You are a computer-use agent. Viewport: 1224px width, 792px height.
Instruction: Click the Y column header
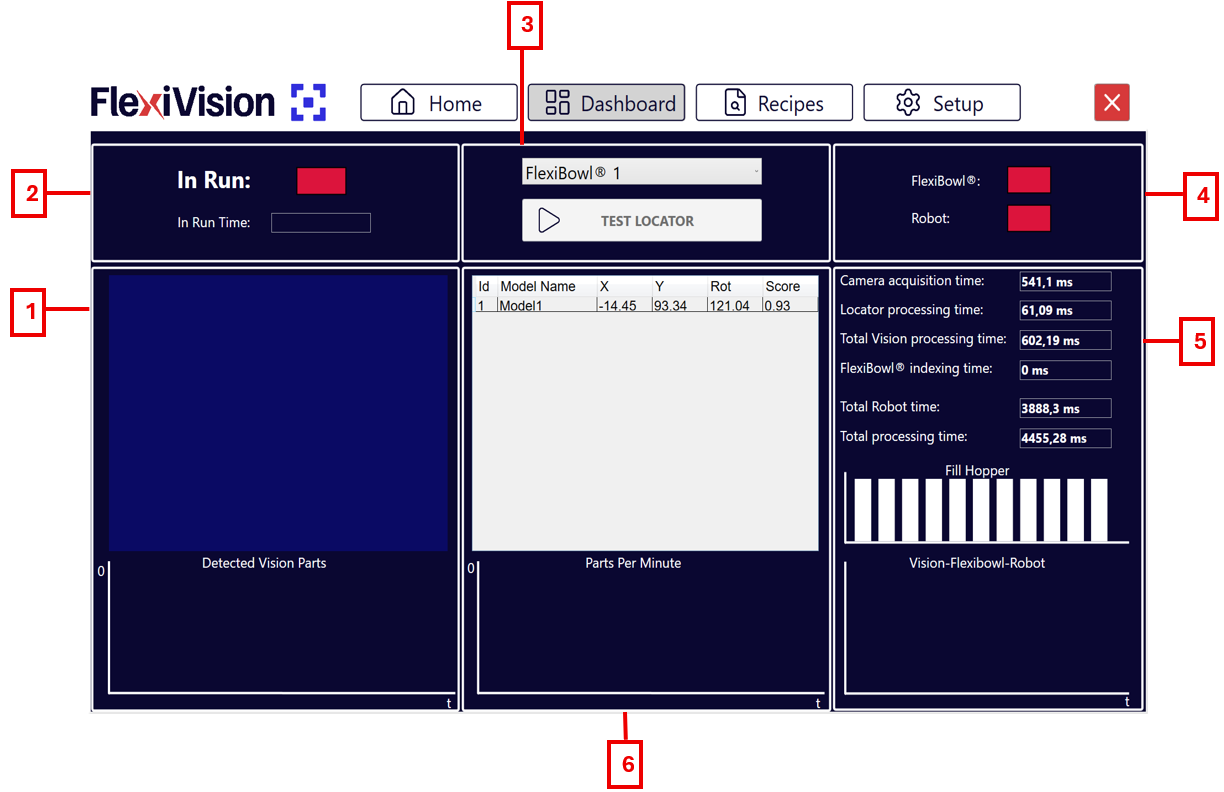(x=680, y=286)
